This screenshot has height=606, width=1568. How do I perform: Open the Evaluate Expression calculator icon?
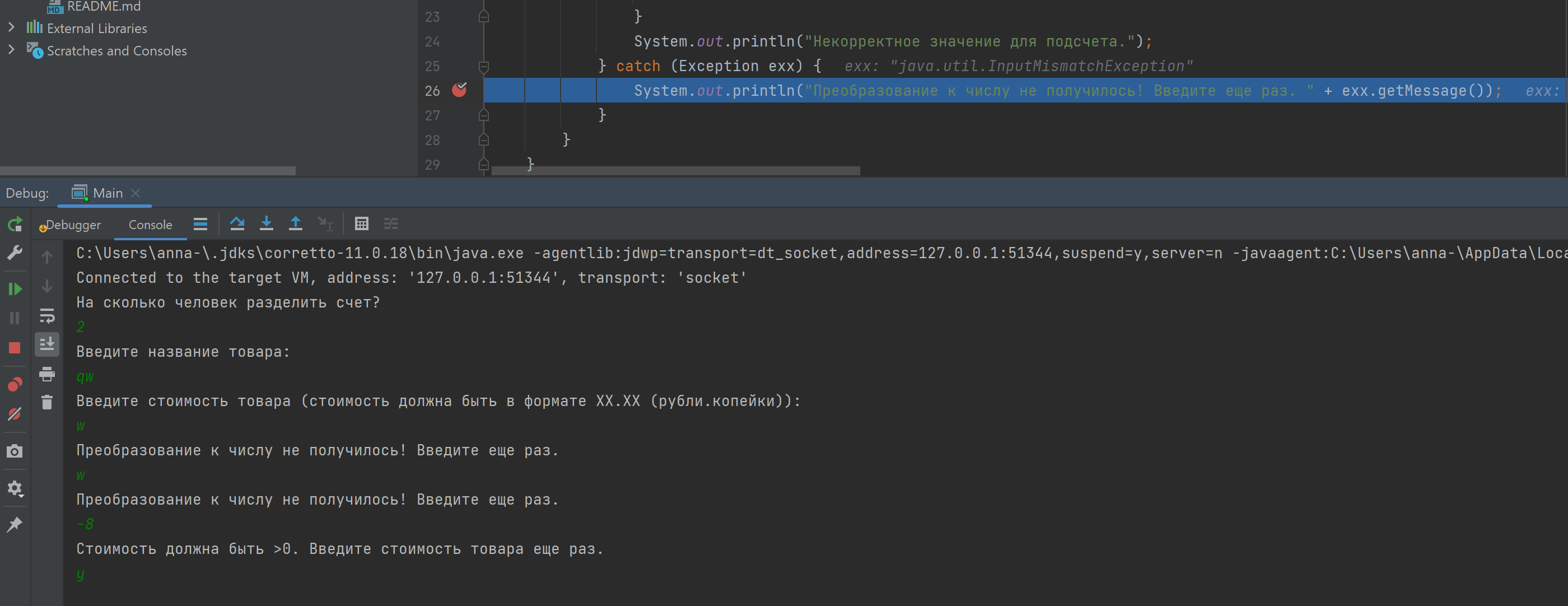click(362, 224)
